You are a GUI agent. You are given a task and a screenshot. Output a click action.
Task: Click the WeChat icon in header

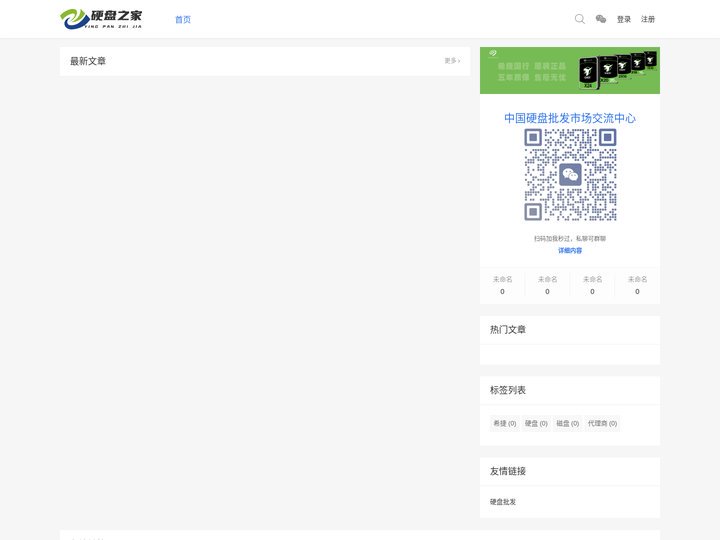click(601, 19)
